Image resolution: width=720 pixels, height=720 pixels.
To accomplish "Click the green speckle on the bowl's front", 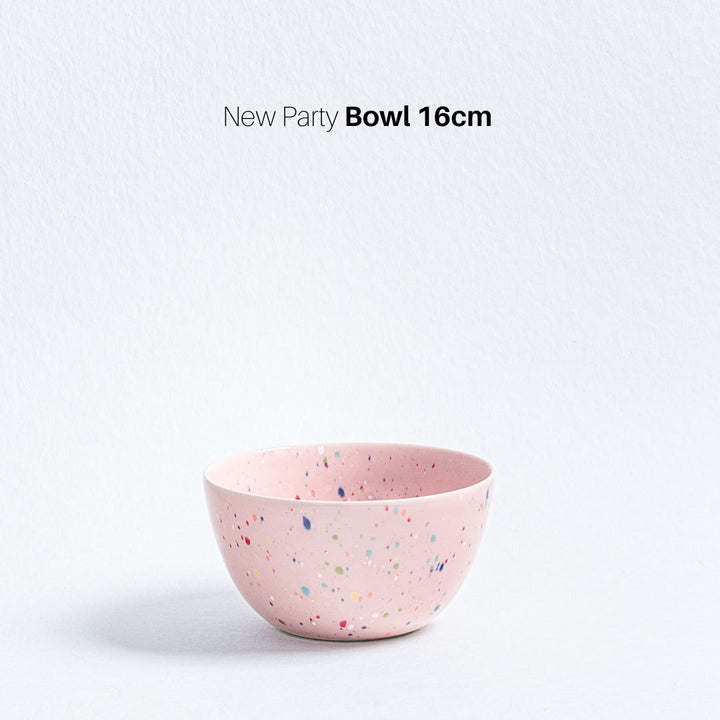I will [x=339, y=570].
